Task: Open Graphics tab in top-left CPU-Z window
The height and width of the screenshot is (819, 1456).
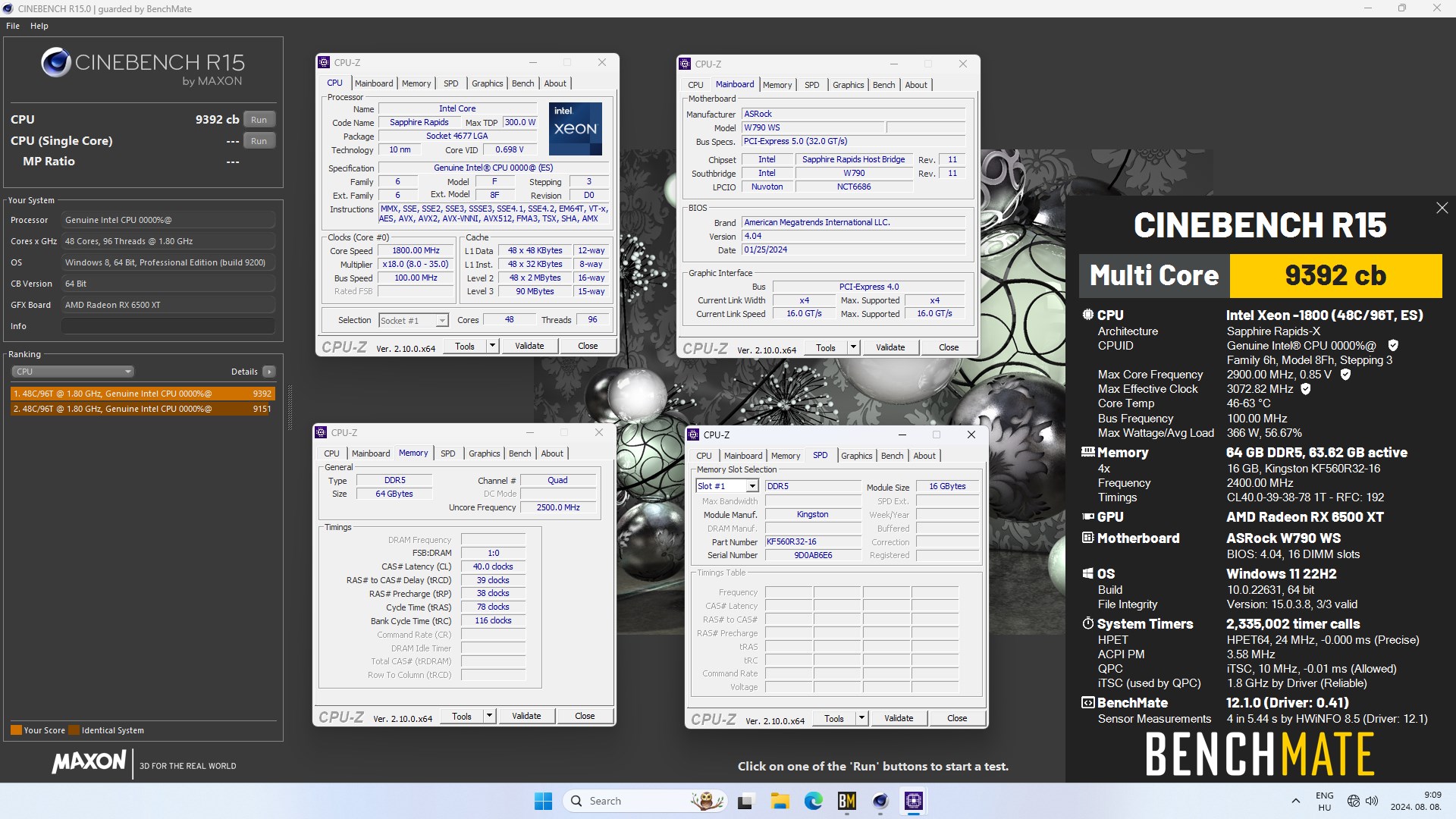Action: (x=487, y=83)
